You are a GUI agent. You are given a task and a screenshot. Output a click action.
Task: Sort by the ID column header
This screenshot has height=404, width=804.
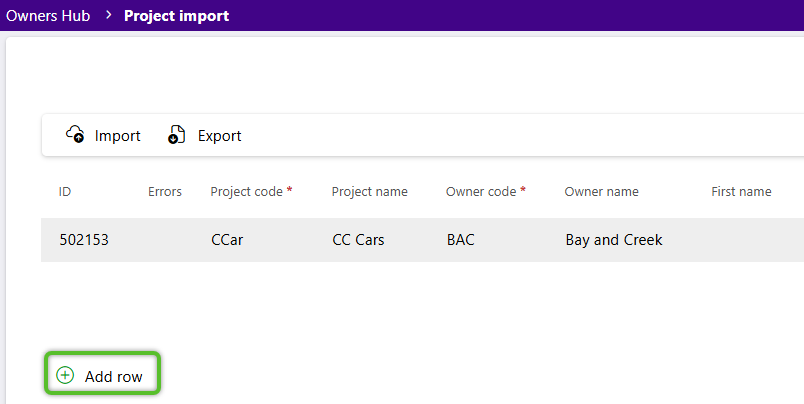65,192
